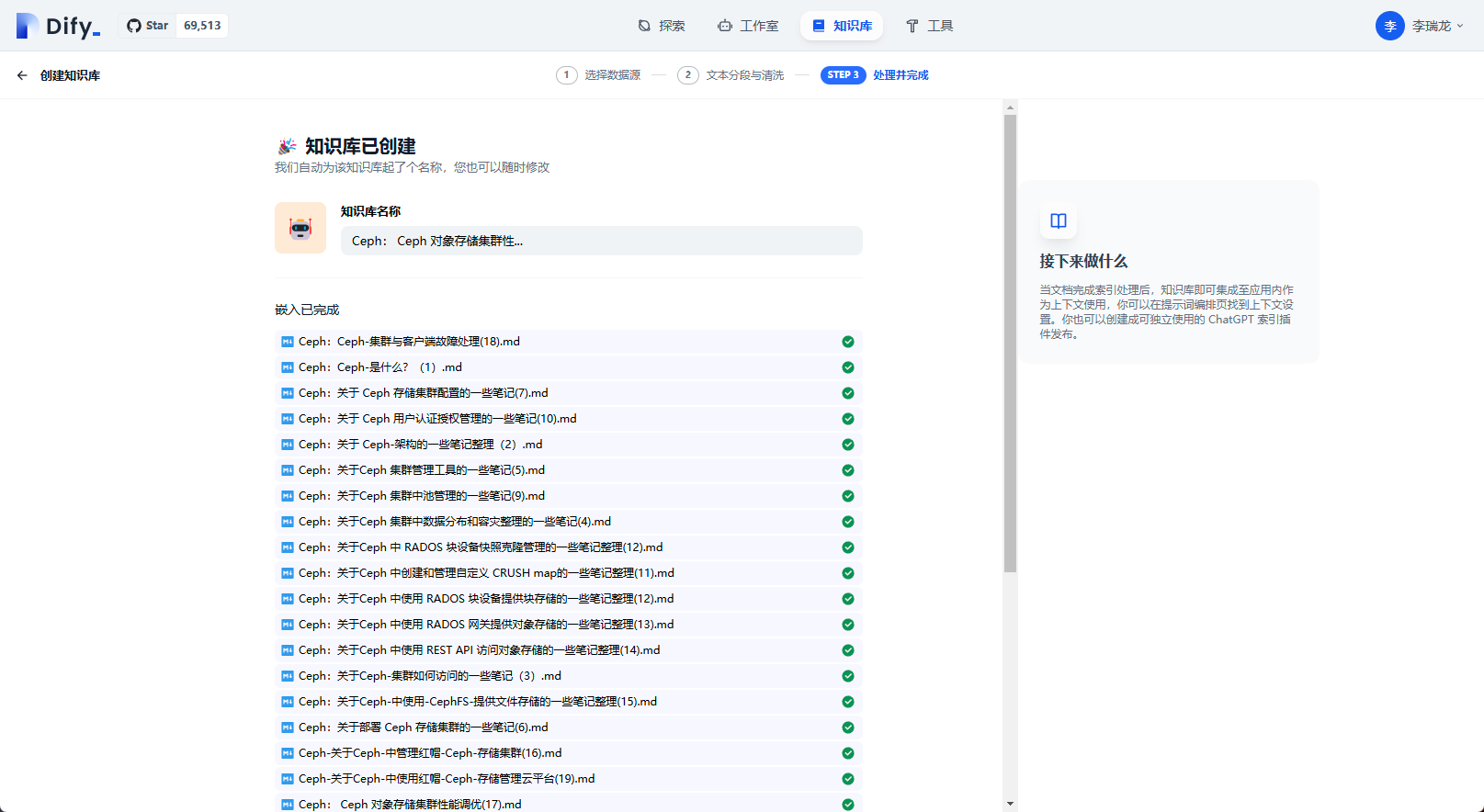The image size is (1484, 812).
Task: Click green check for 故障处理(18).md
Action: pyautogui.click(x=848, y=342)
